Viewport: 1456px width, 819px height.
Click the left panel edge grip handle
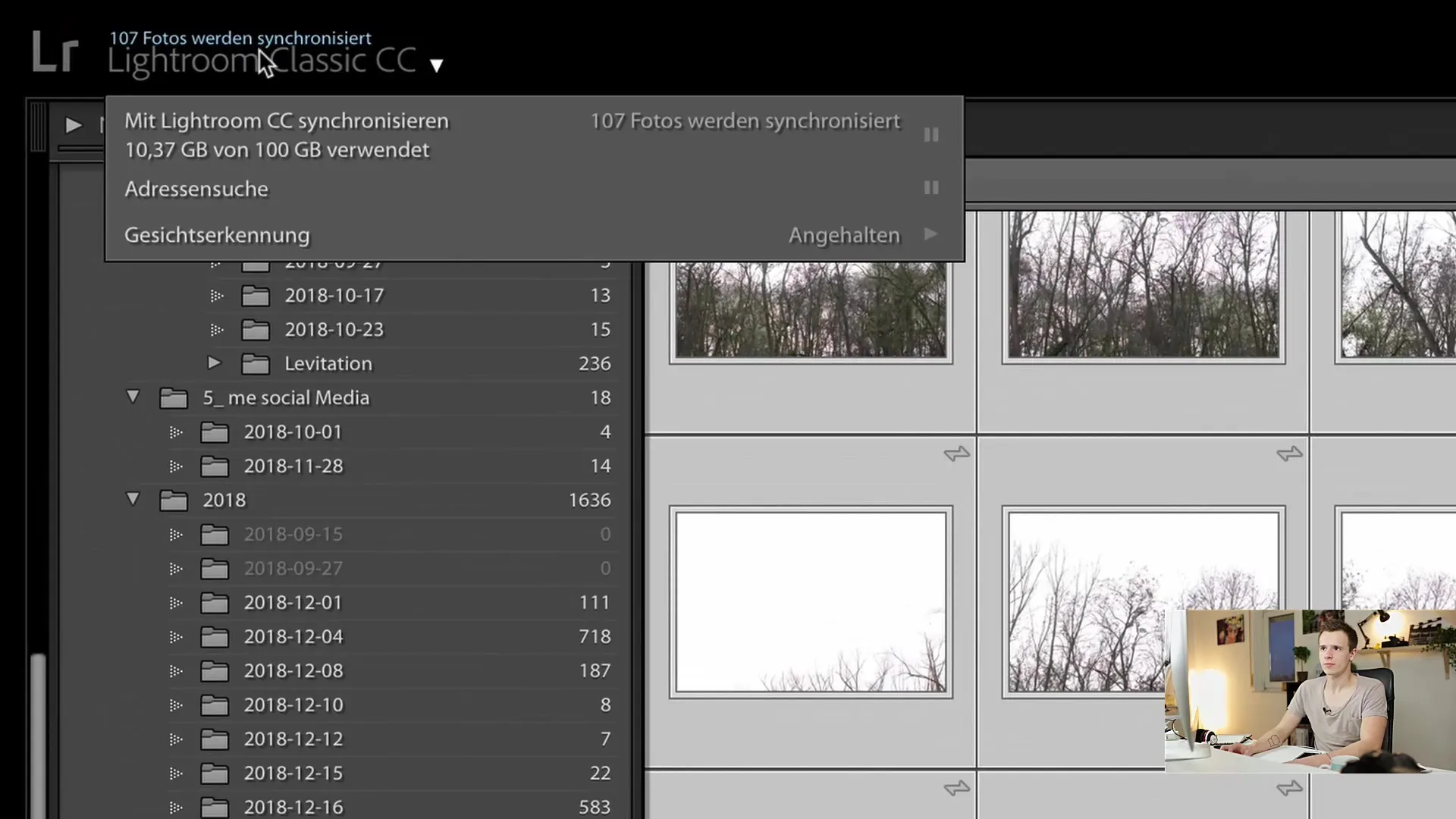point(37,127)
